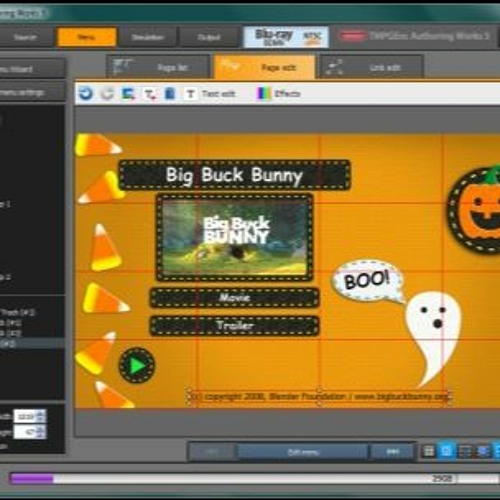Toggle the third view option icon

click(465, 451)
